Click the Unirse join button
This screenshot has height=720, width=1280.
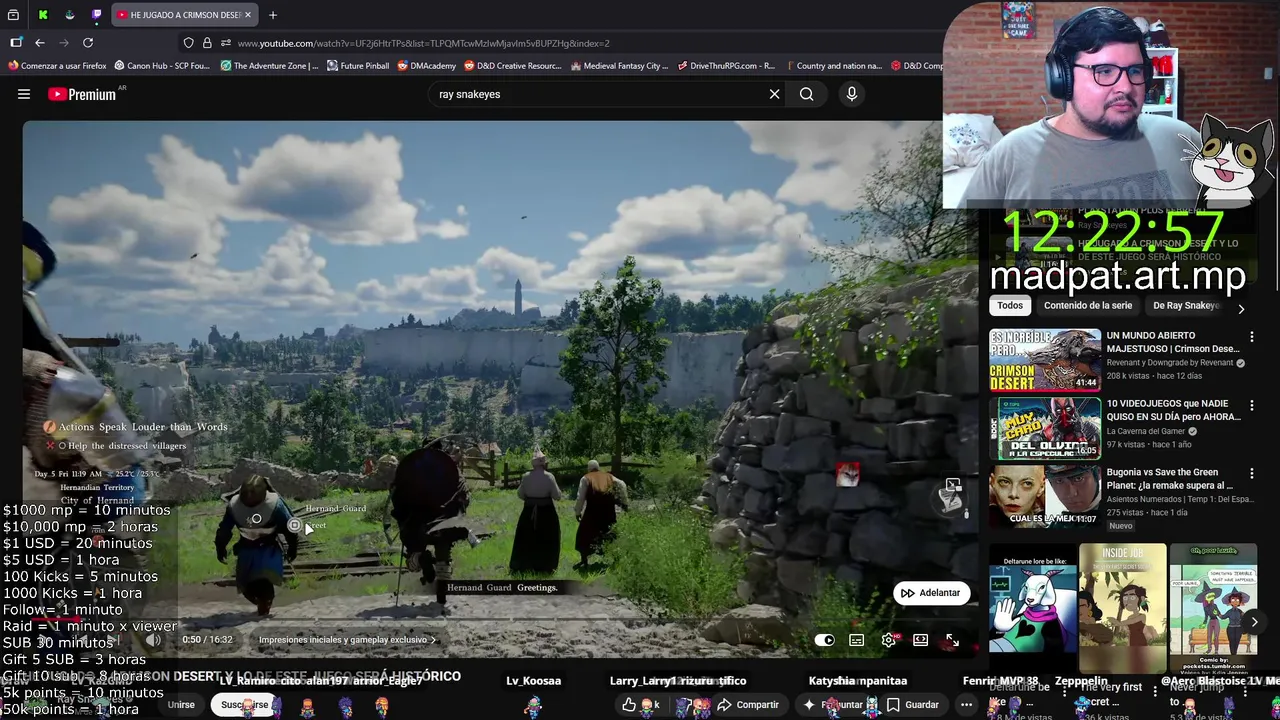click(x=181, y=705)
